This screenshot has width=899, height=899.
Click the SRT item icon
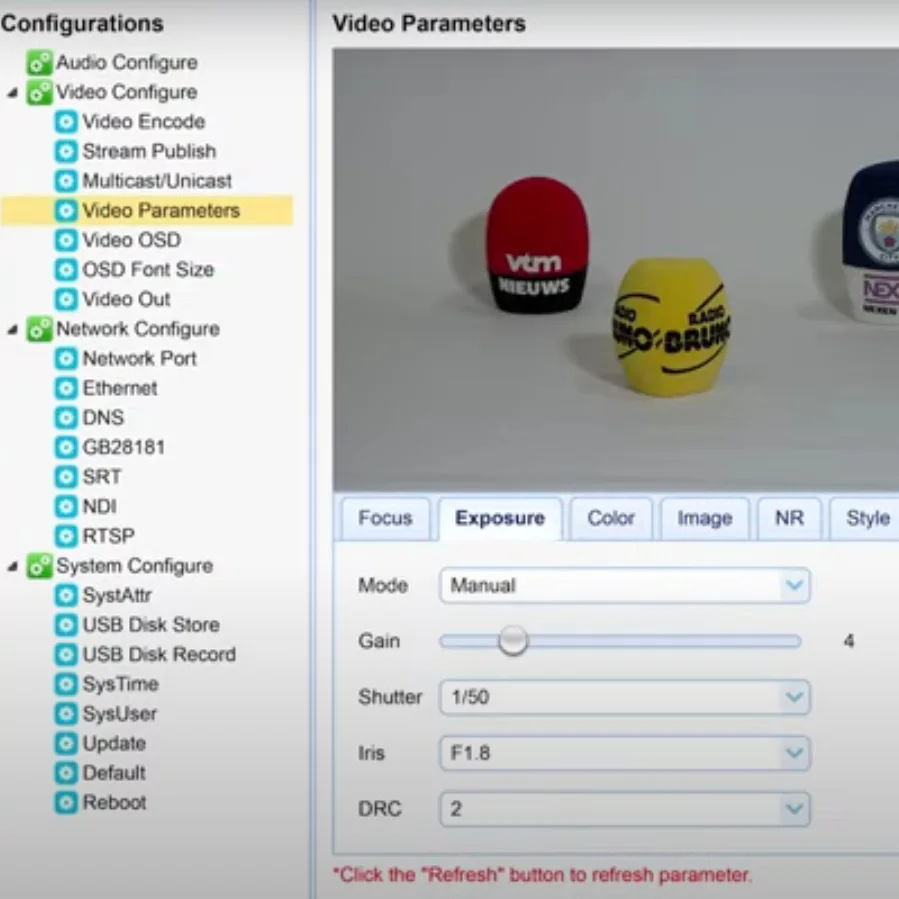tap(66, 477)
